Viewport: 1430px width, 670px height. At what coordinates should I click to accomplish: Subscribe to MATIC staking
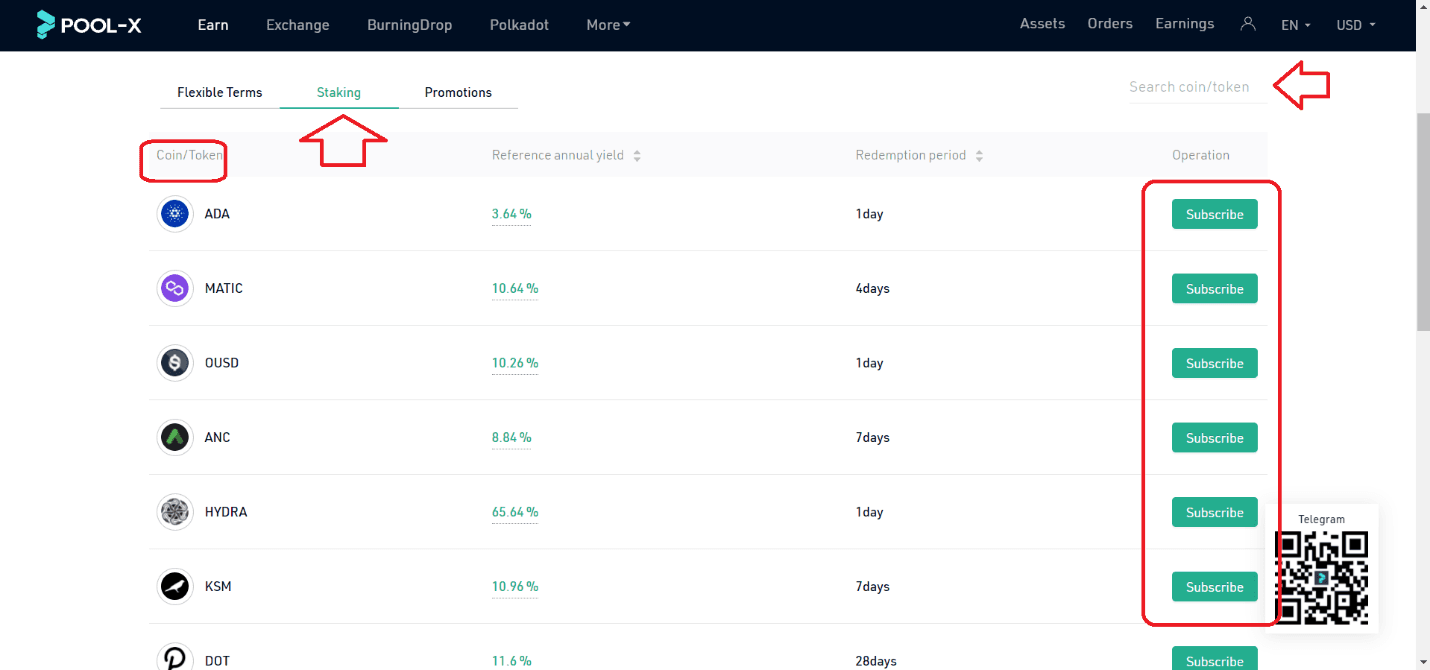(x=1215, y=289)
